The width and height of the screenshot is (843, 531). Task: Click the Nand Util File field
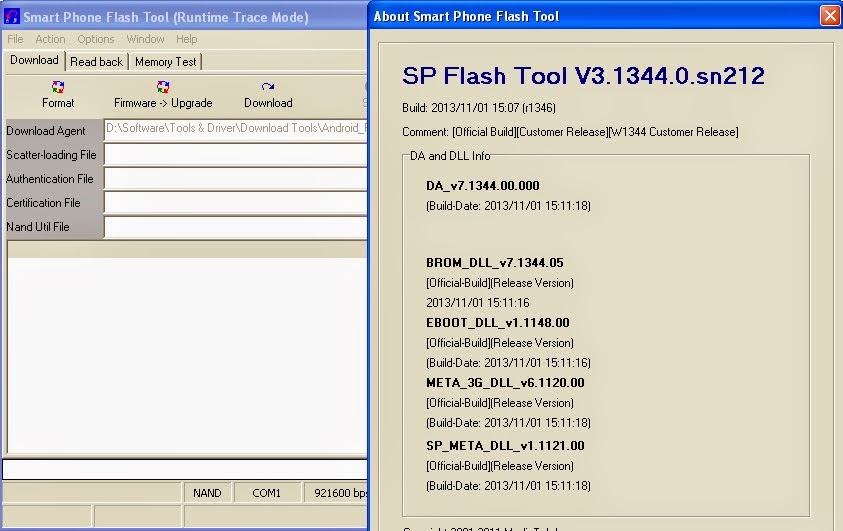coord(235,227)
